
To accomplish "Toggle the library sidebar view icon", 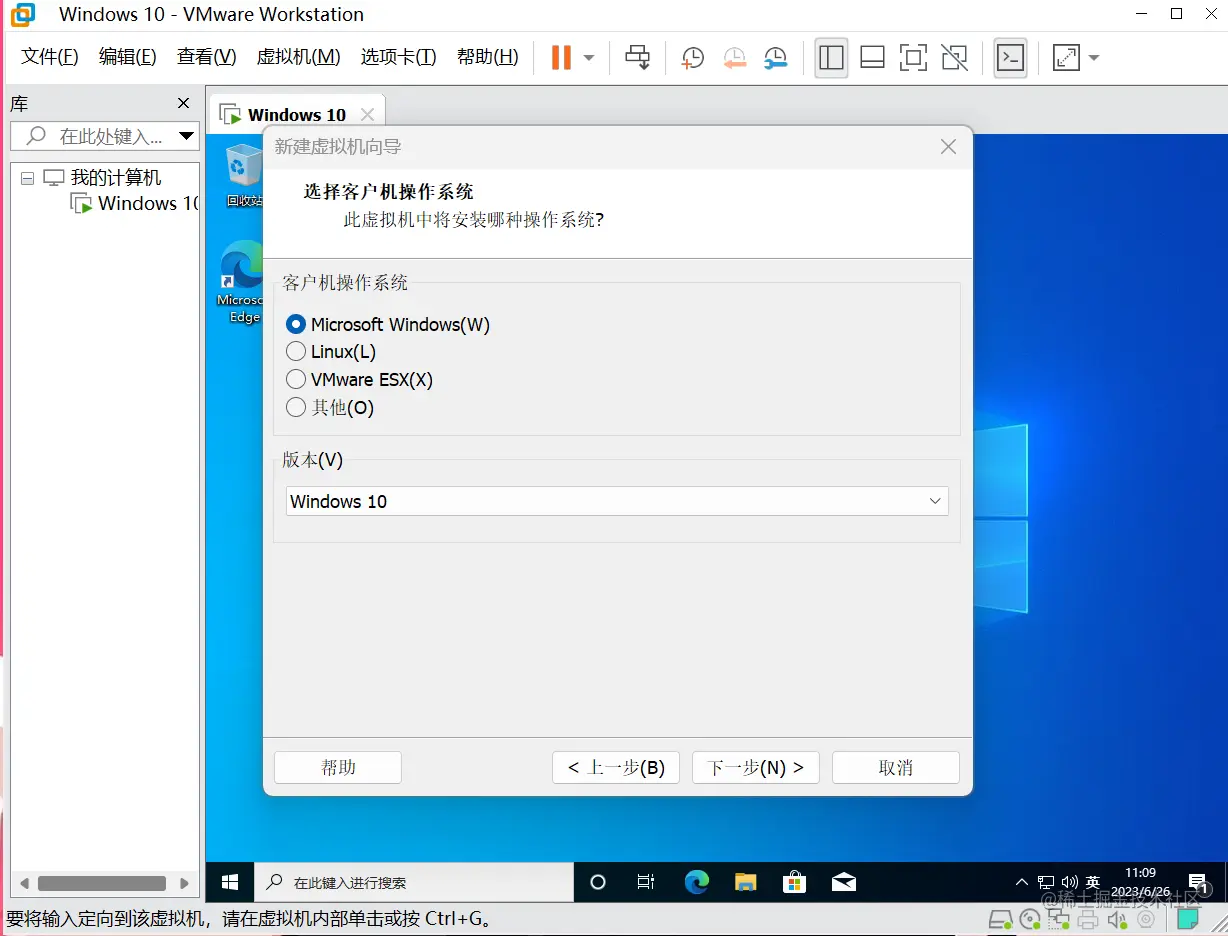I will click(x=831, y=58).
